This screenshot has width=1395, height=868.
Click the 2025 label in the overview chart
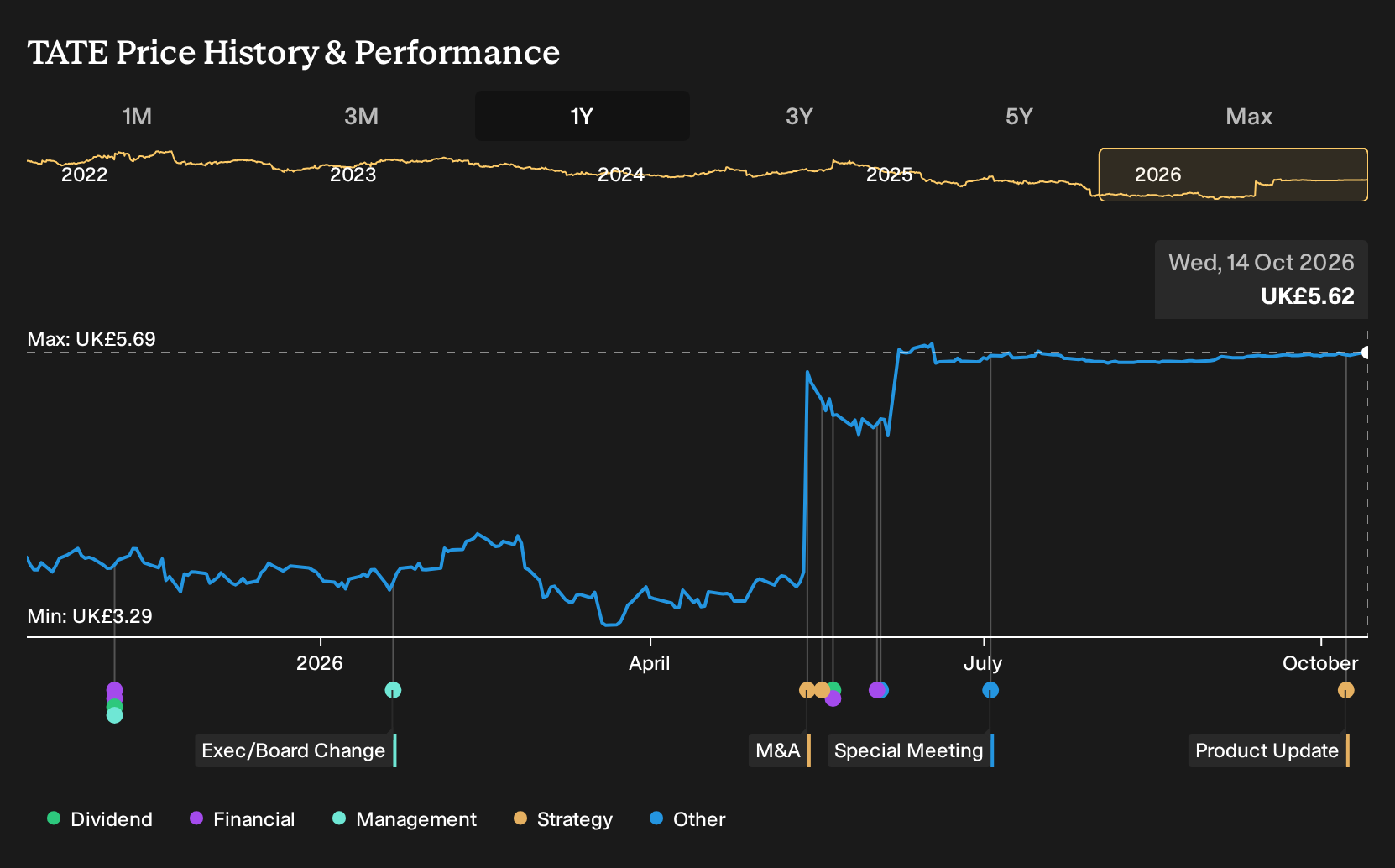(x=890, y=175)
